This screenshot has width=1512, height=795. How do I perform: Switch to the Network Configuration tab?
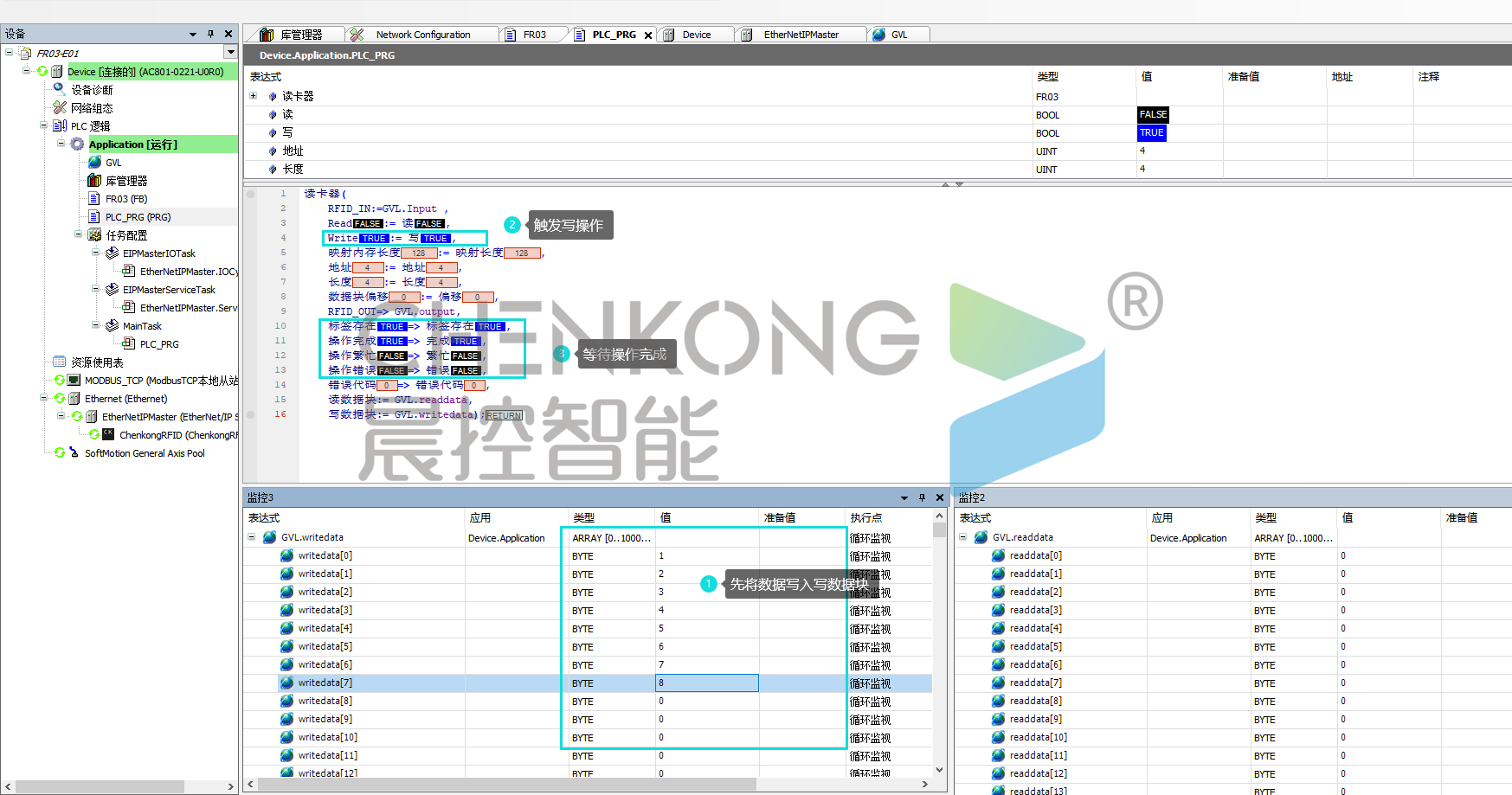pyautogui.click(x=422, y=35)
